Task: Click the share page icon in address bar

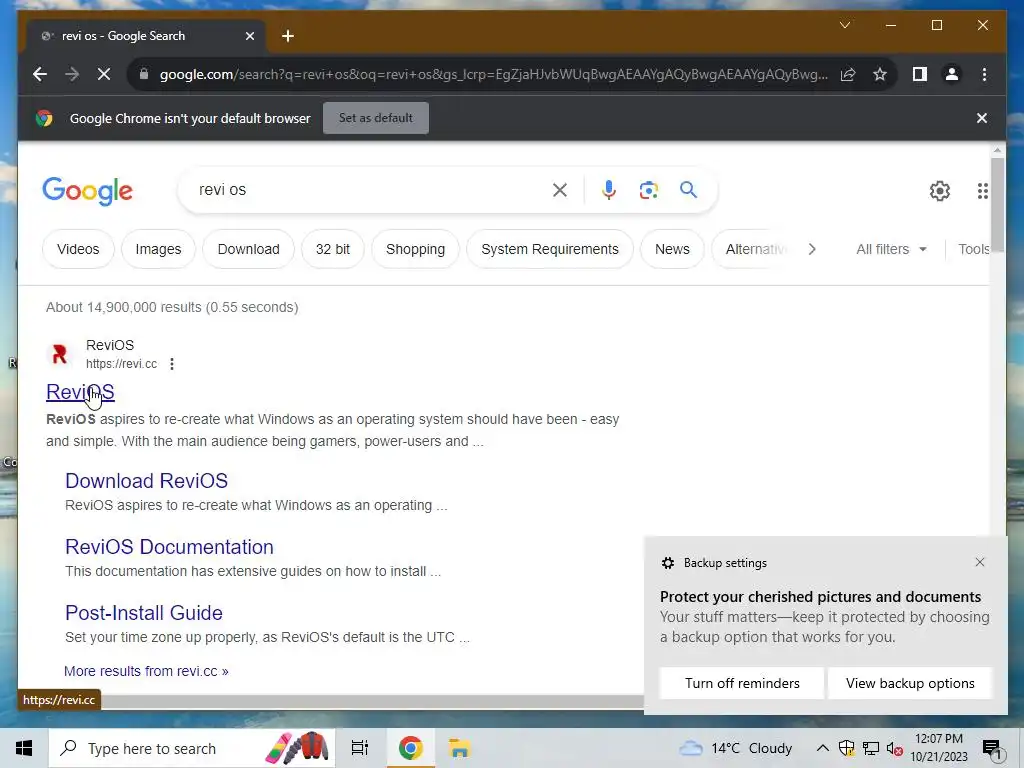Action: point(848,74)
